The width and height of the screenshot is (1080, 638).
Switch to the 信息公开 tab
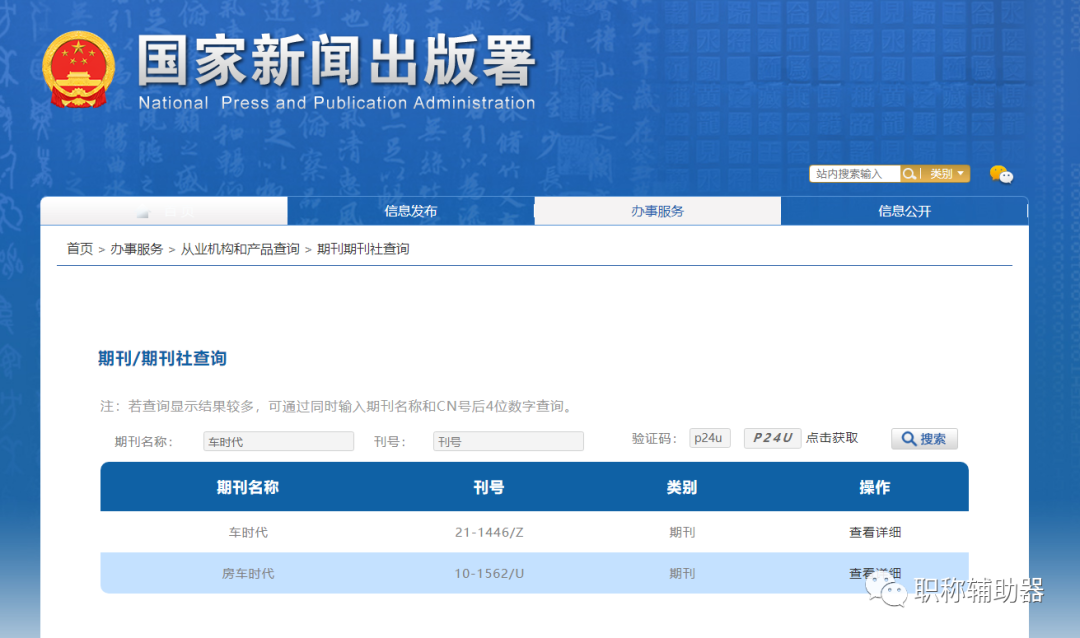click(x=904, y=210)
